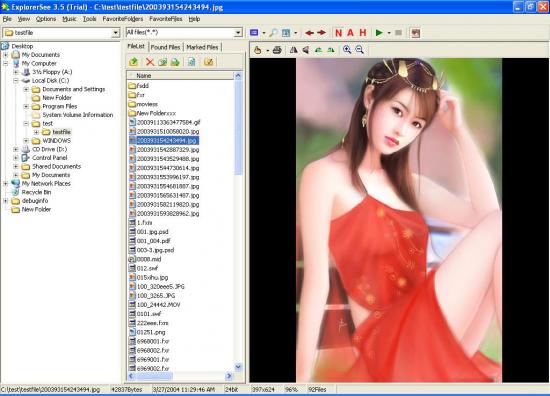Click the red back arrow
Image resolution: width=550 pixels, height=396 pixels.
pyautogui.click(x=309, y=33)
